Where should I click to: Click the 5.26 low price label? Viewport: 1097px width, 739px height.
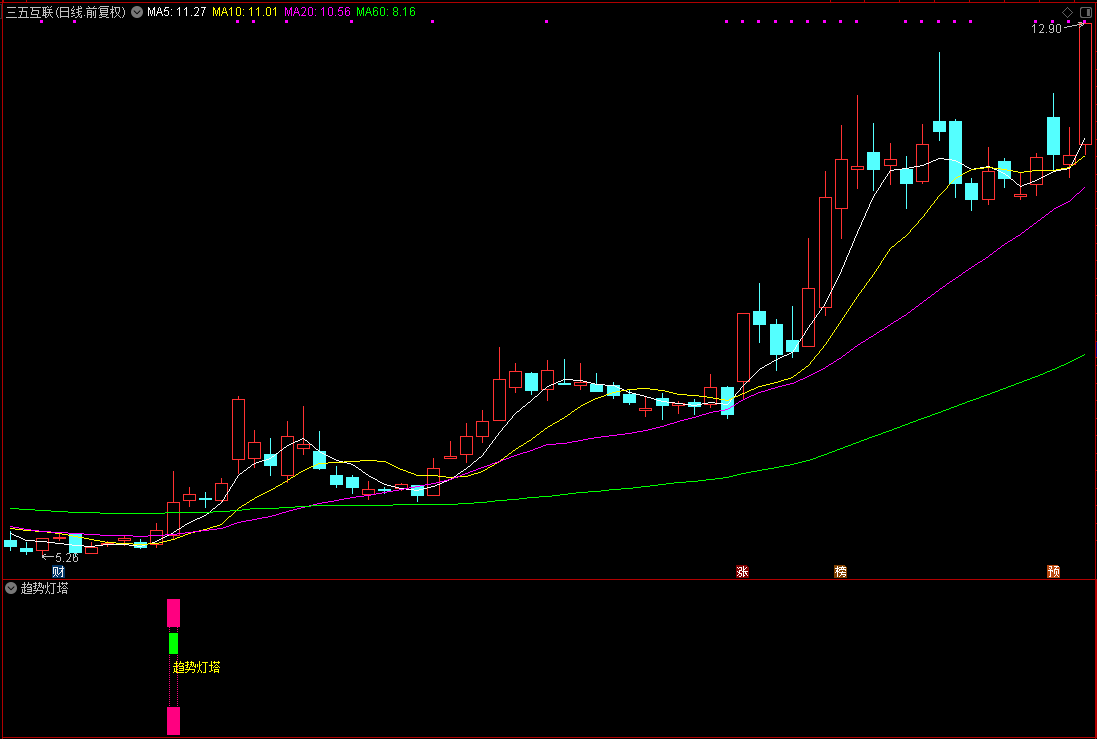coord(66,558)
